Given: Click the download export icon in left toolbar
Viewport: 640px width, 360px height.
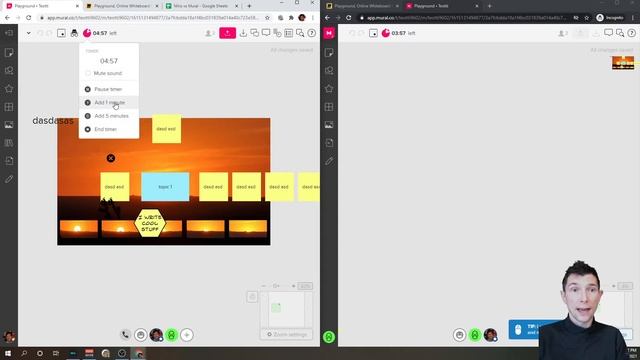Looking at the screenshot, I should coord(243,33).
